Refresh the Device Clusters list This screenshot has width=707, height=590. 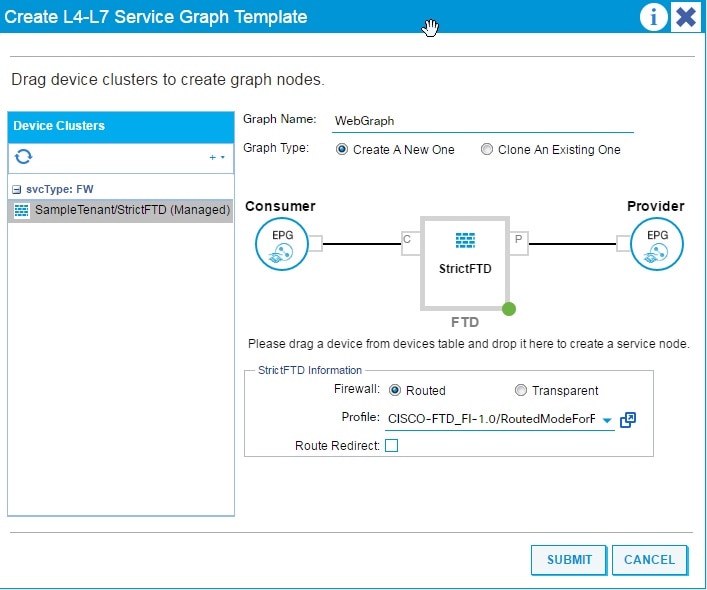point(23,157)
